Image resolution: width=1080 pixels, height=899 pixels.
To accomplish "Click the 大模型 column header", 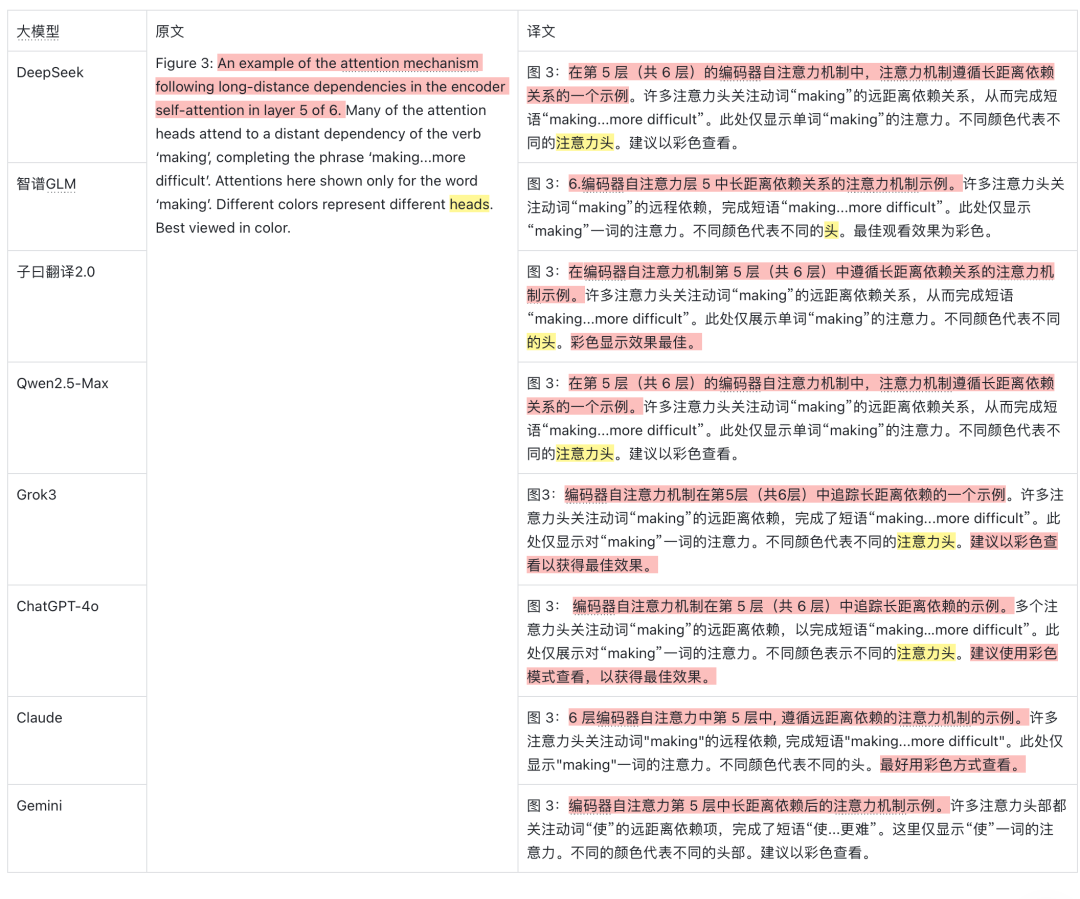I will point(38,32).
